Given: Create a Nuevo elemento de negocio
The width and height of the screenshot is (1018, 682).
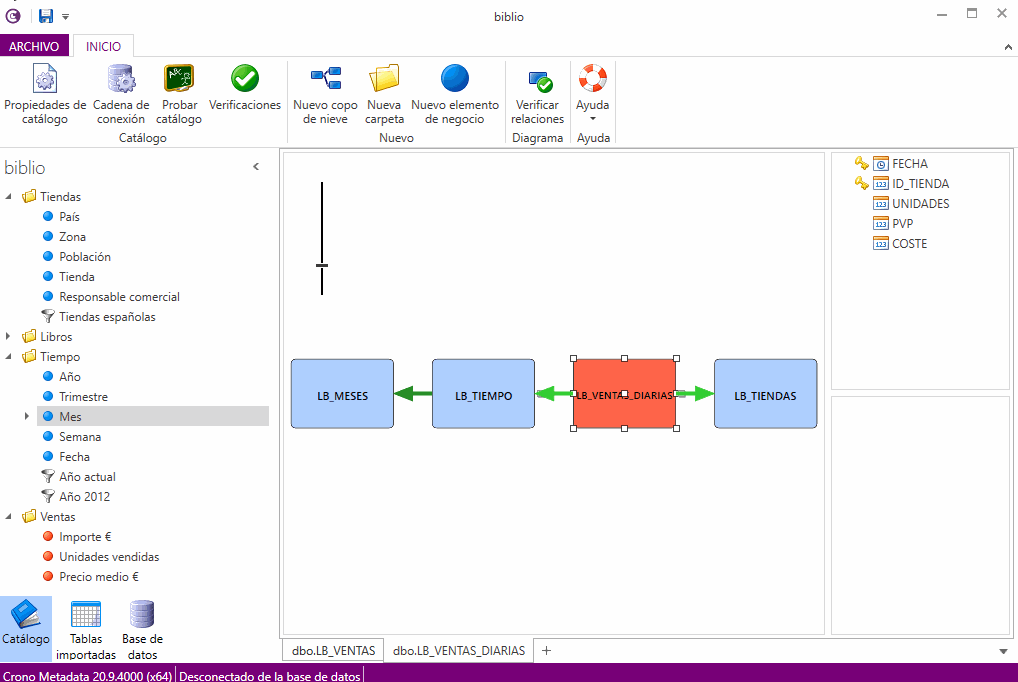Looking at the screenshot, I should pyautogui.click(x=454, y=93).
